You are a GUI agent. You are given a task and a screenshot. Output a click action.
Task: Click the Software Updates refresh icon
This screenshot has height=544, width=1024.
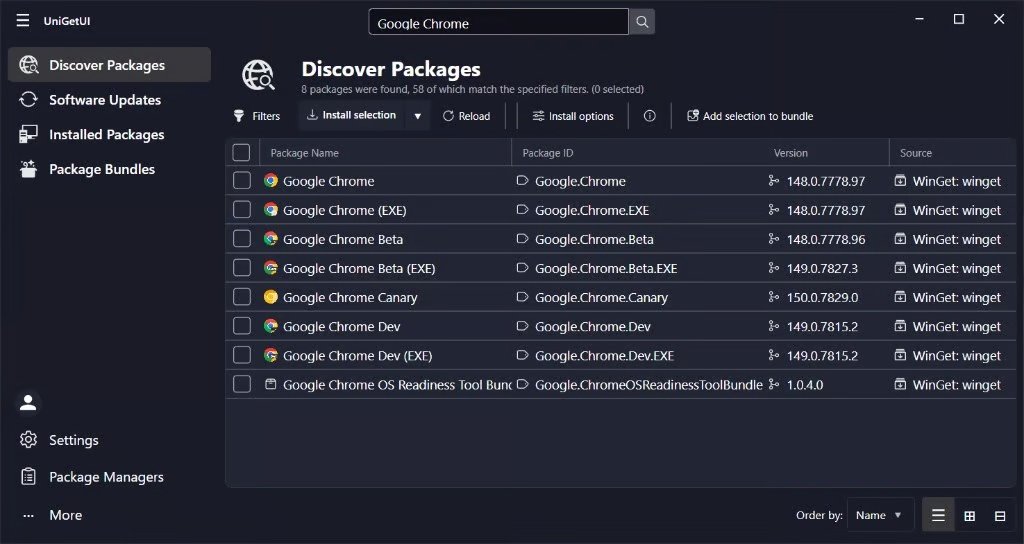click(x=28, y=99)
